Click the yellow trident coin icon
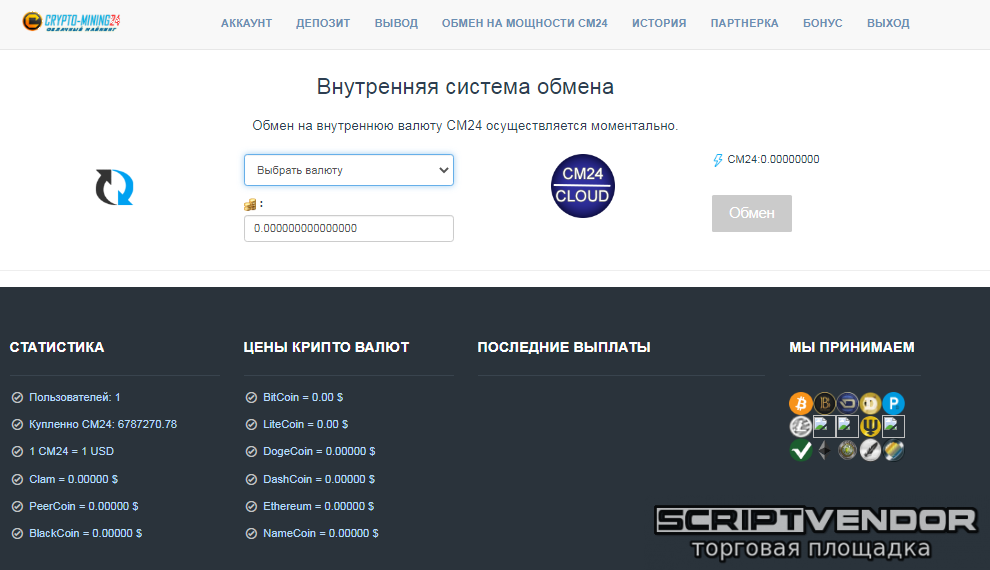 [x=870, y=427]
